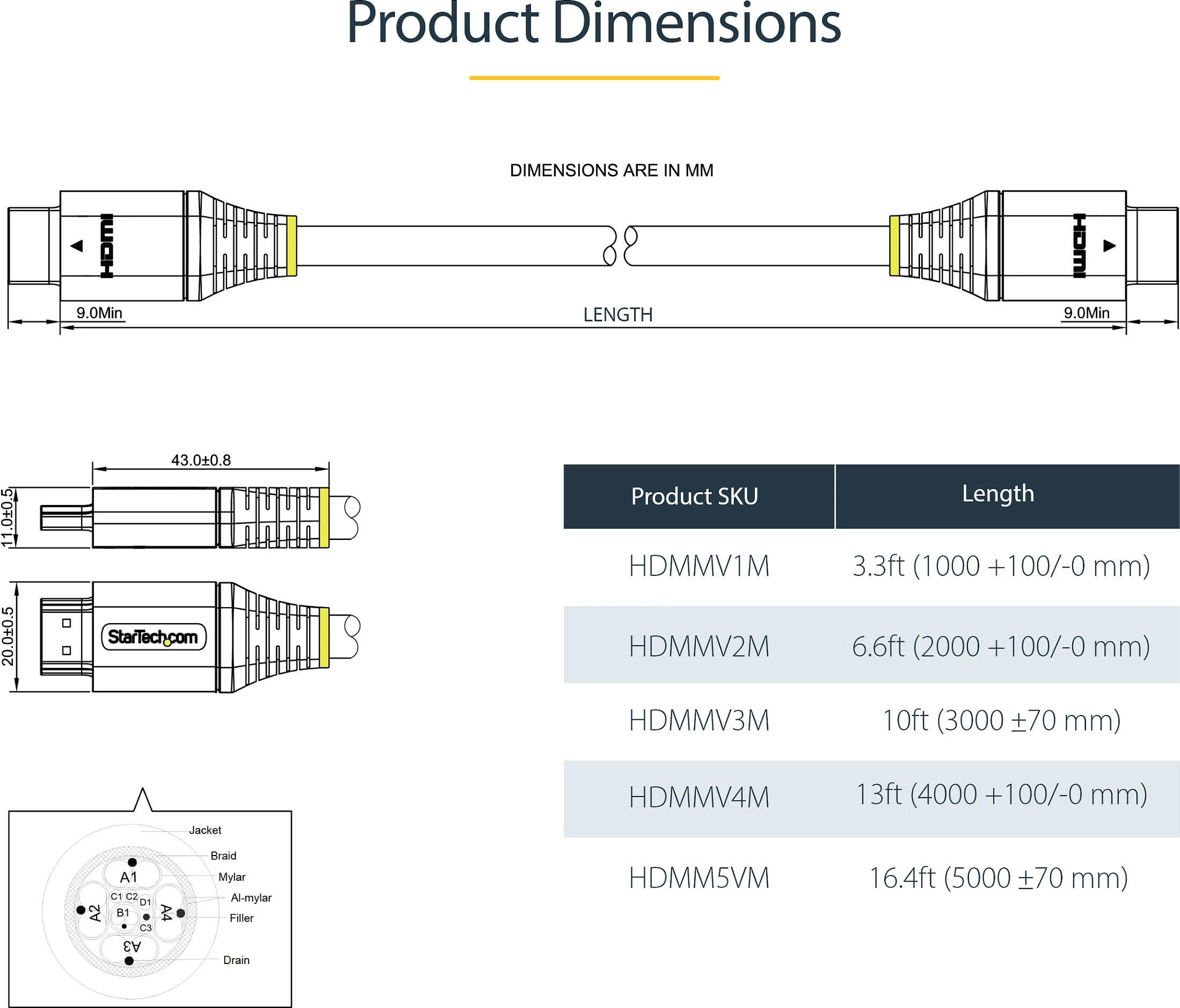Image resolution: width=1180 pixels, height=1008 pixels.
Task: Click the '9.0Min' label under the left connector
Action: [x=100, y=312]
